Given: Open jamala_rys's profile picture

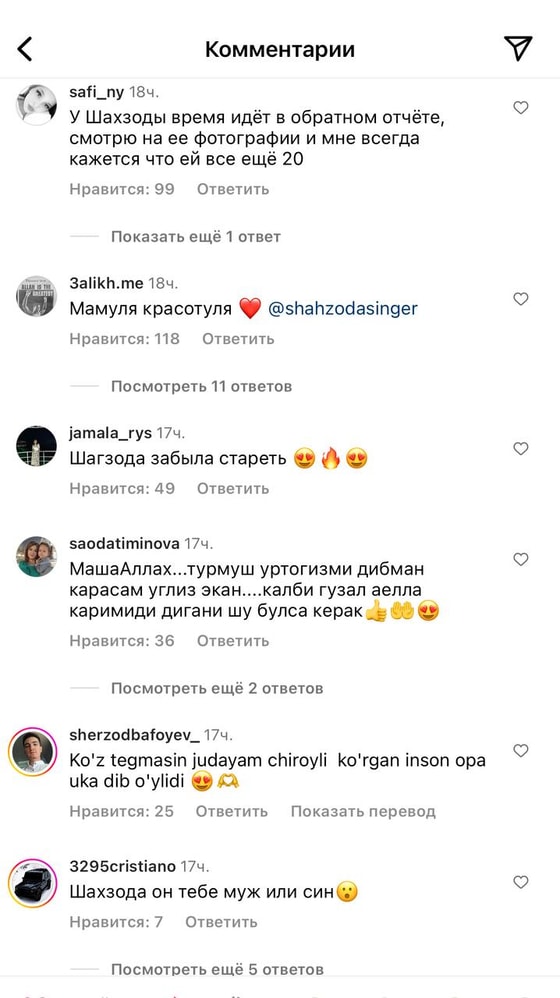Looking at the screenshot, I should [36, 446].
